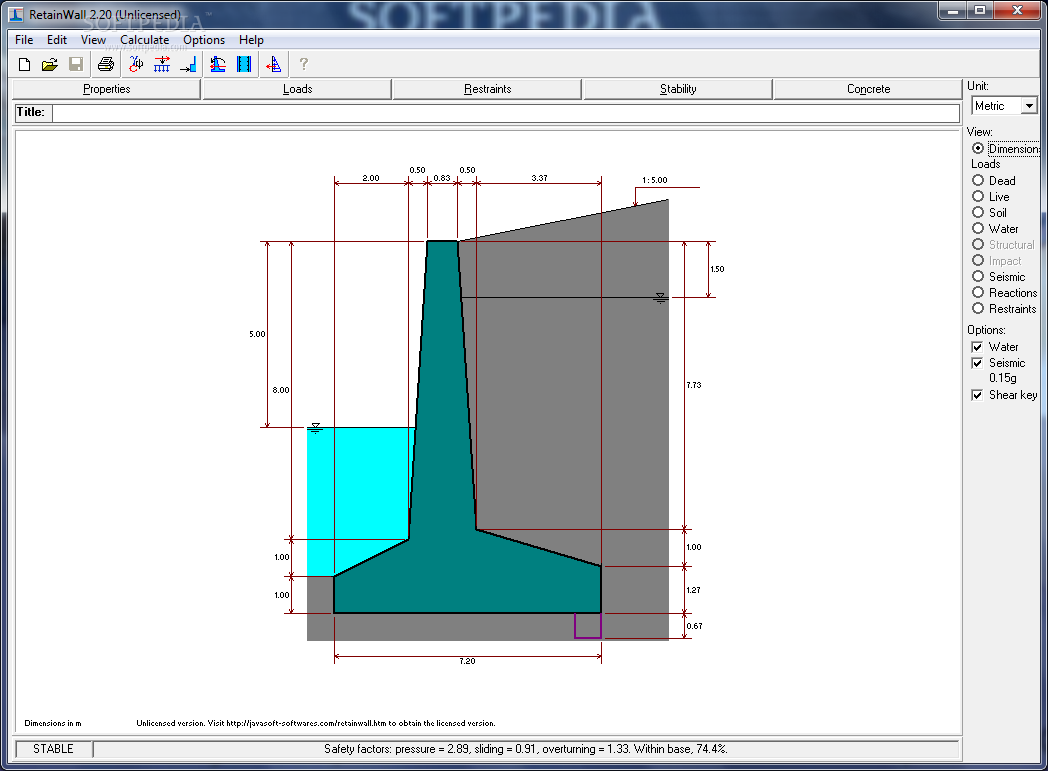Open the stability analysis icon with overturning wall
Screen dimensions: 1048x771
click(218, 65)
